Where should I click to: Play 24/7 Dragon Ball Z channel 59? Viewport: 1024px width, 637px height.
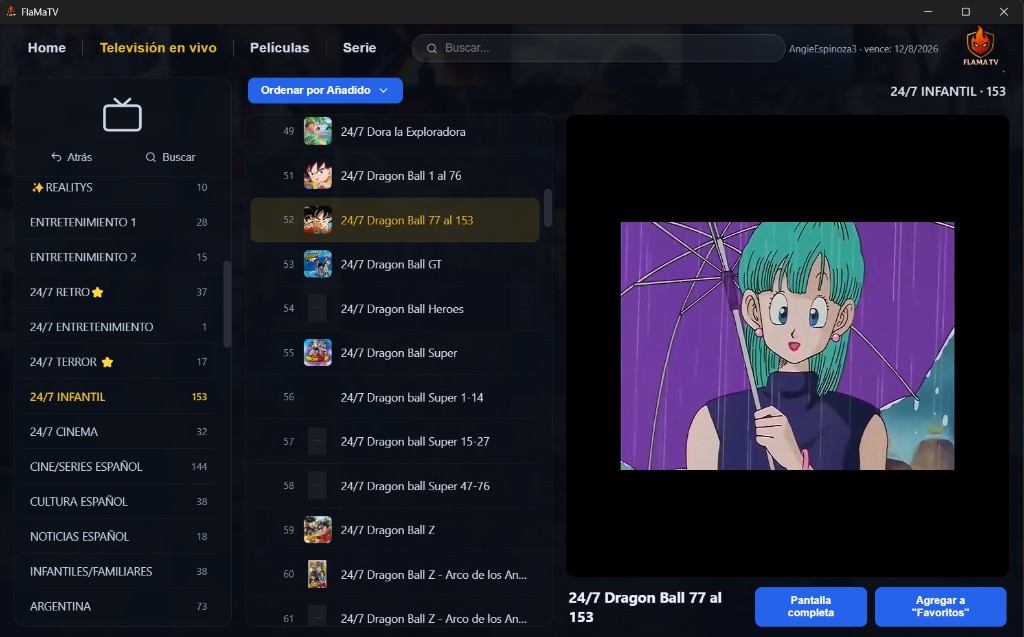tap(395, 530)
